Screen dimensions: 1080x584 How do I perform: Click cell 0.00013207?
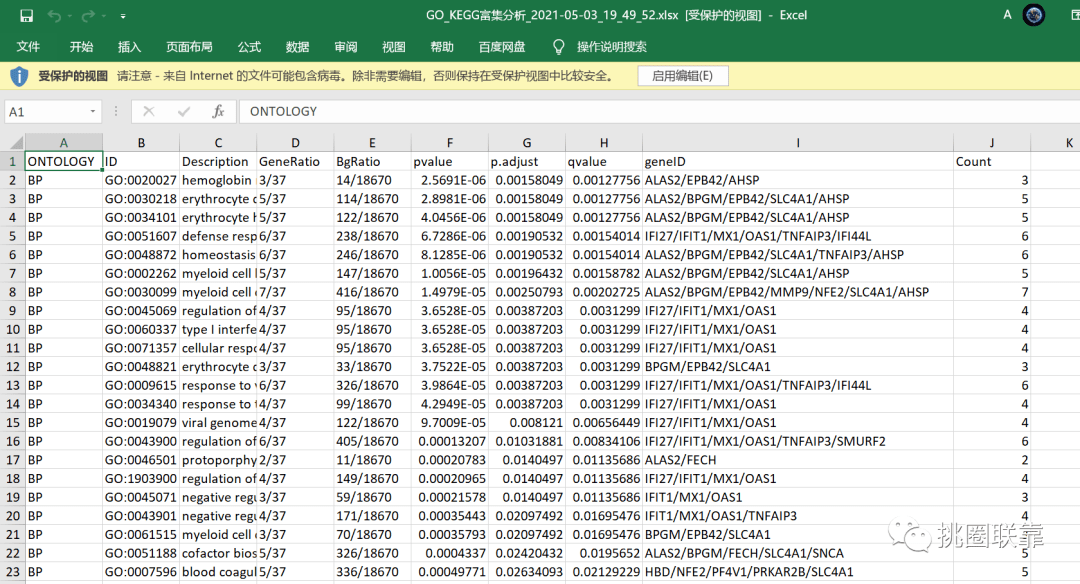click(x=450, y=441)
